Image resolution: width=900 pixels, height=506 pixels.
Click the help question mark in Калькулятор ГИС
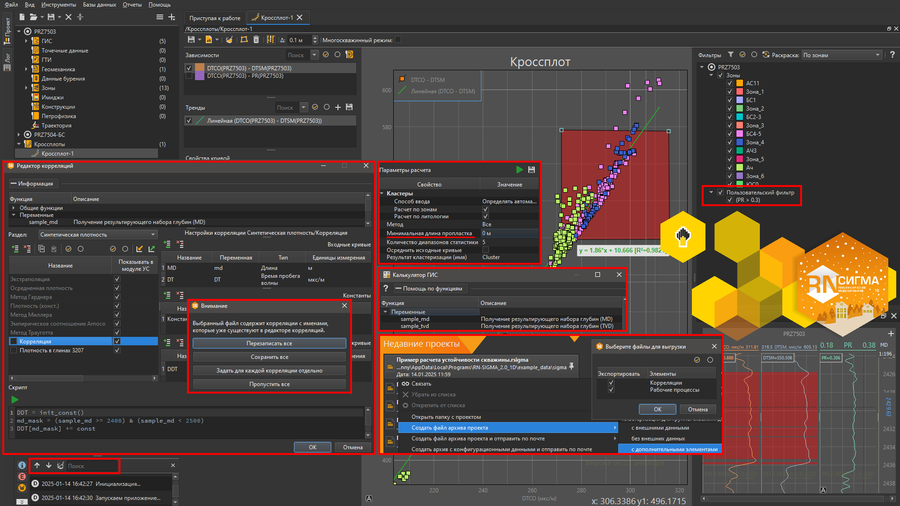(386, 288)
